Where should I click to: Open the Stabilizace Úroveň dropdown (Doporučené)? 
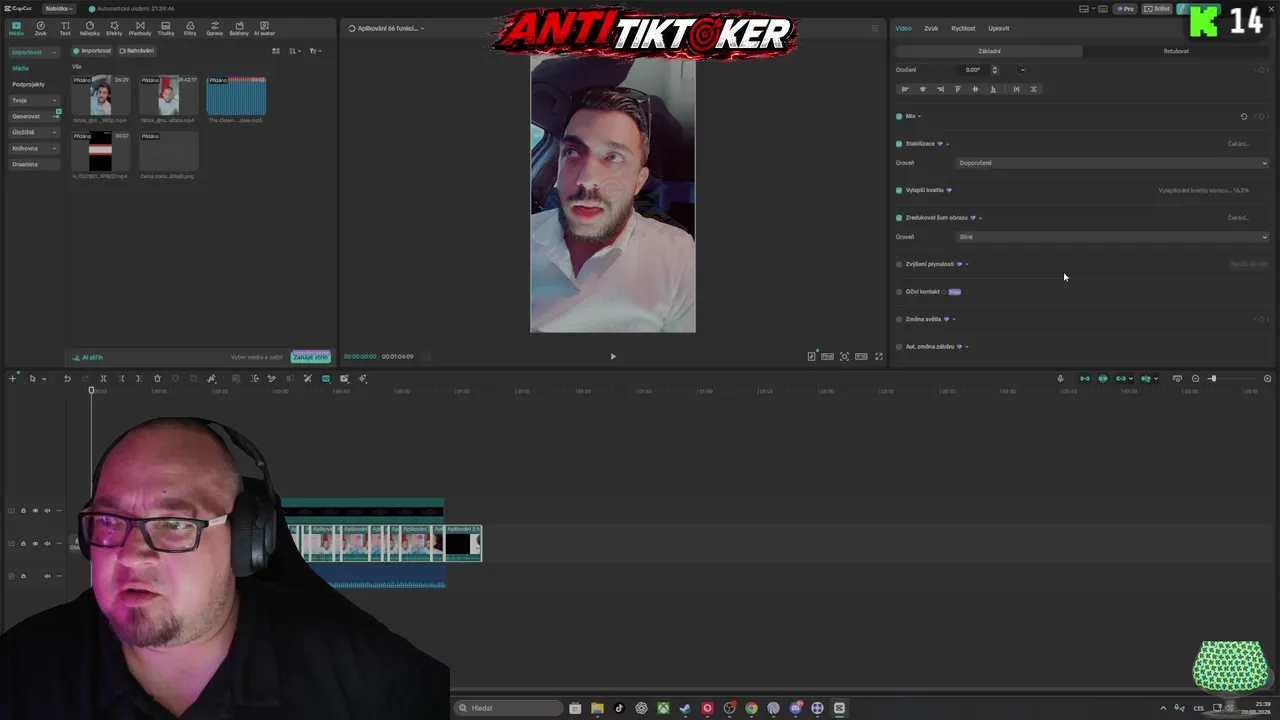pos(1113,163)
